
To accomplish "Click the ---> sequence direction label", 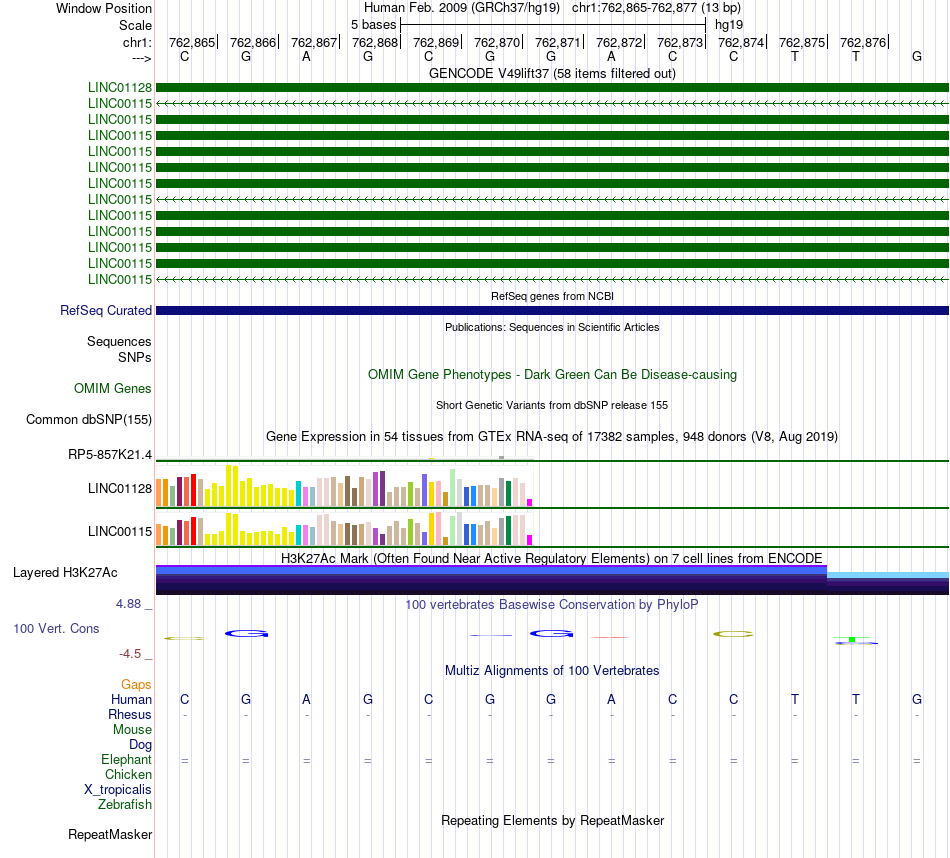I will tap(141, 58).
